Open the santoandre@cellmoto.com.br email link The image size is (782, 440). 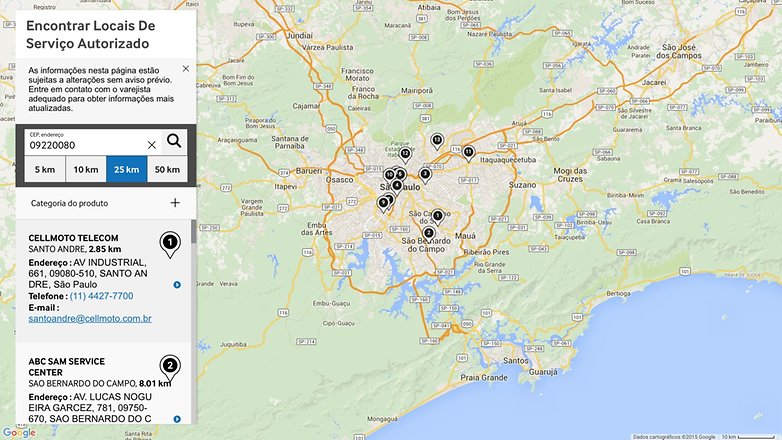coord(90,318)
